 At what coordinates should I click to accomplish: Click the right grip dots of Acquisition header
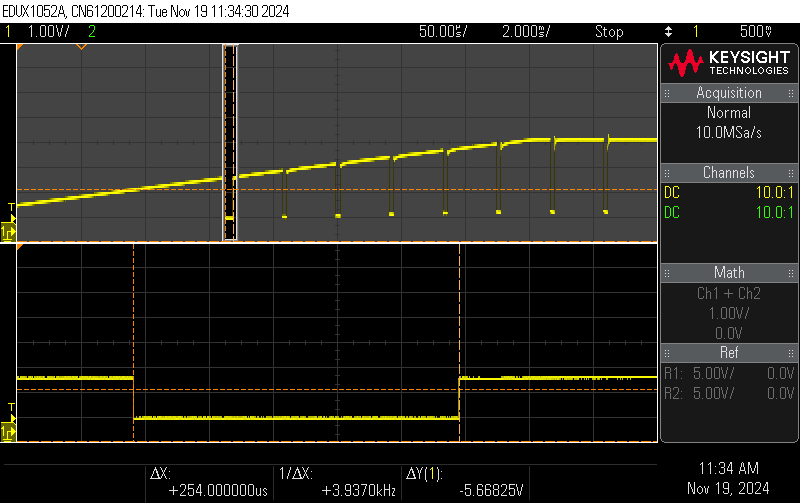point(791,93)
